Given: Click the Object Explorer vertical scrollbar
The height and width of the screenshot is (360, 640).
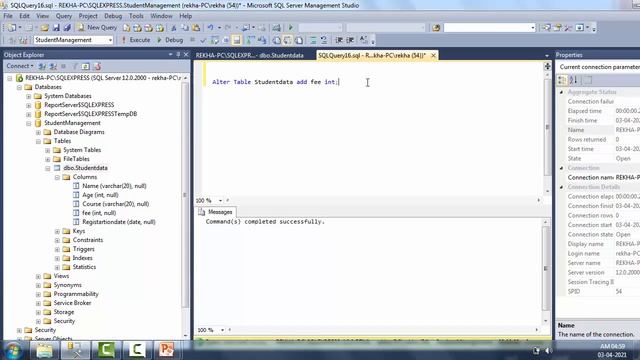Looking at the screenshot, I should [x=185, y=206].
